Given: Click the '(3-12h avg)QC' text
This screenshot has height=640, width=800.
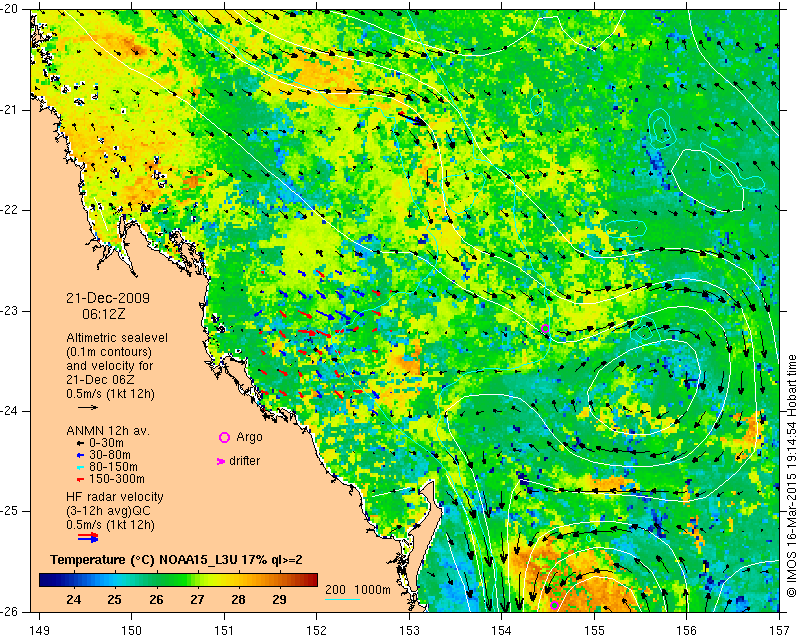Looking at the screenshot, I should coord(109,510).
